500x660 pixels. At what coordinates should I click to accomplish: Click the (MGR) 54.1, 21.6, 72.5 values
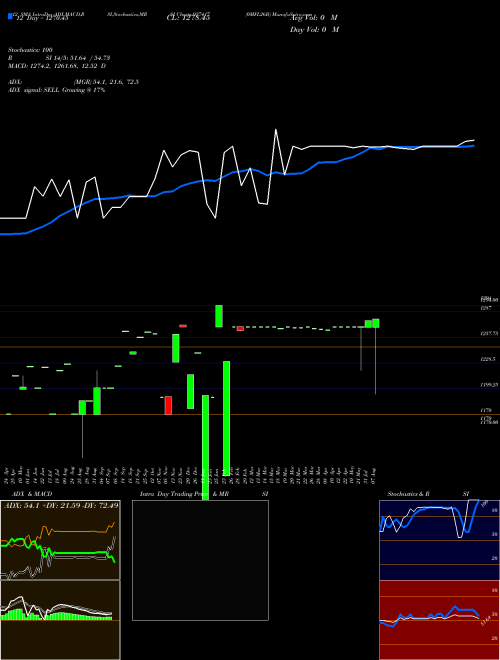[106, 82]
